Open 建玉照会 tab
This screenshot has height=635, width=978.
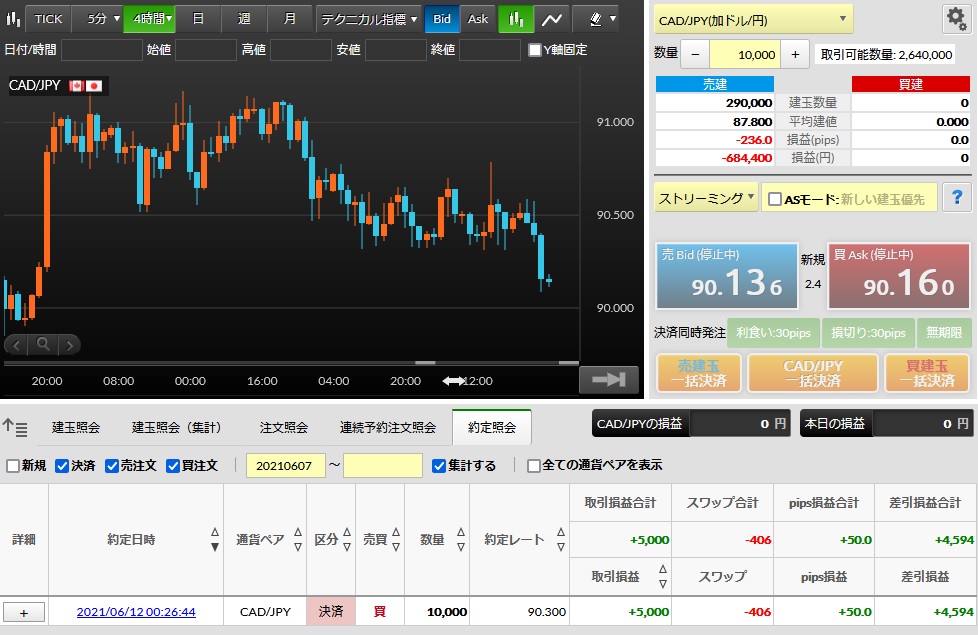pos(75,428)
